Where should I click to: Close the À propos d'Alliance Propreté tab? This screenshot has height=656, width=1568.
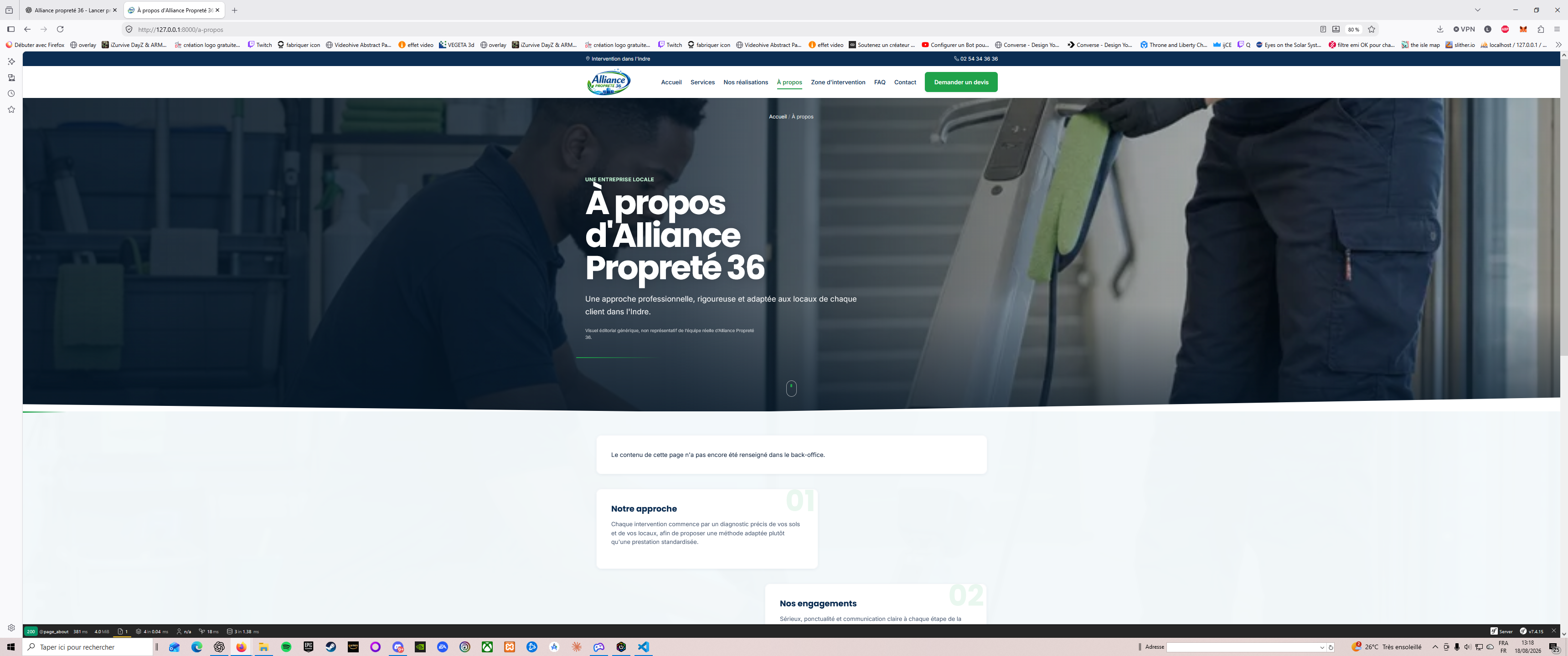tap(217, 10)
